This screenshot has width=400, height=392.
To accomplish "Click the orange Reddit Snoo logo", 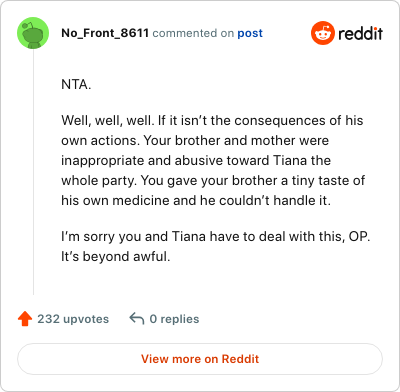I will 322,33.
